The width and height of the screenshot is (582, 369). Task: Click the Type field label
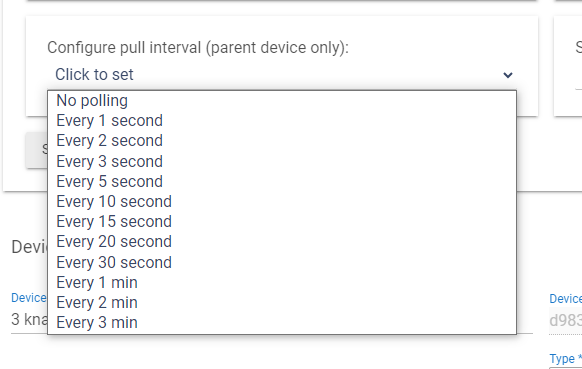[x=565, y=359]
